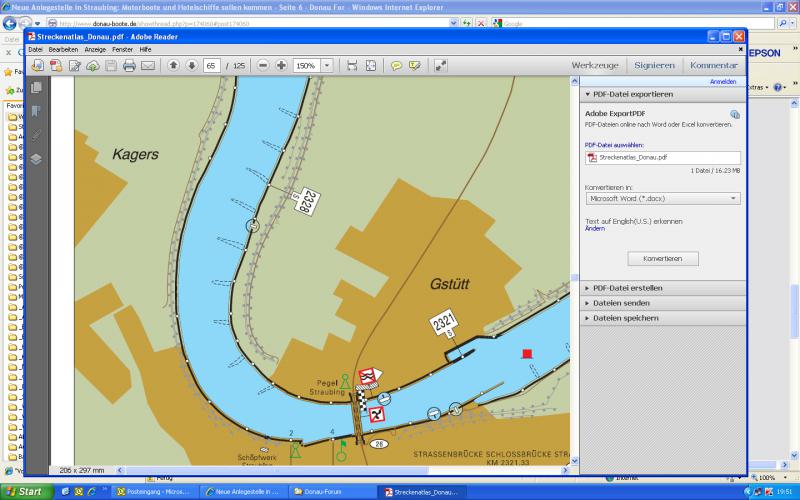Open the zoom level dropdown
800x500 pixels.
coord(327,65)
